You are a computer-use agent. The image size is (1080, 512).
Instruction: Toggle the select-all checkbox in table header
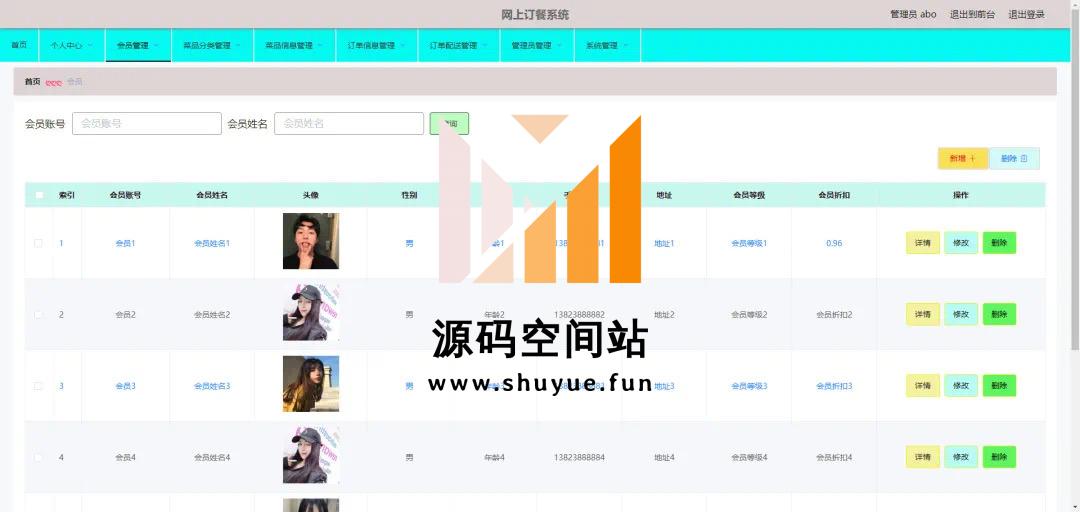tap(39, 195)
